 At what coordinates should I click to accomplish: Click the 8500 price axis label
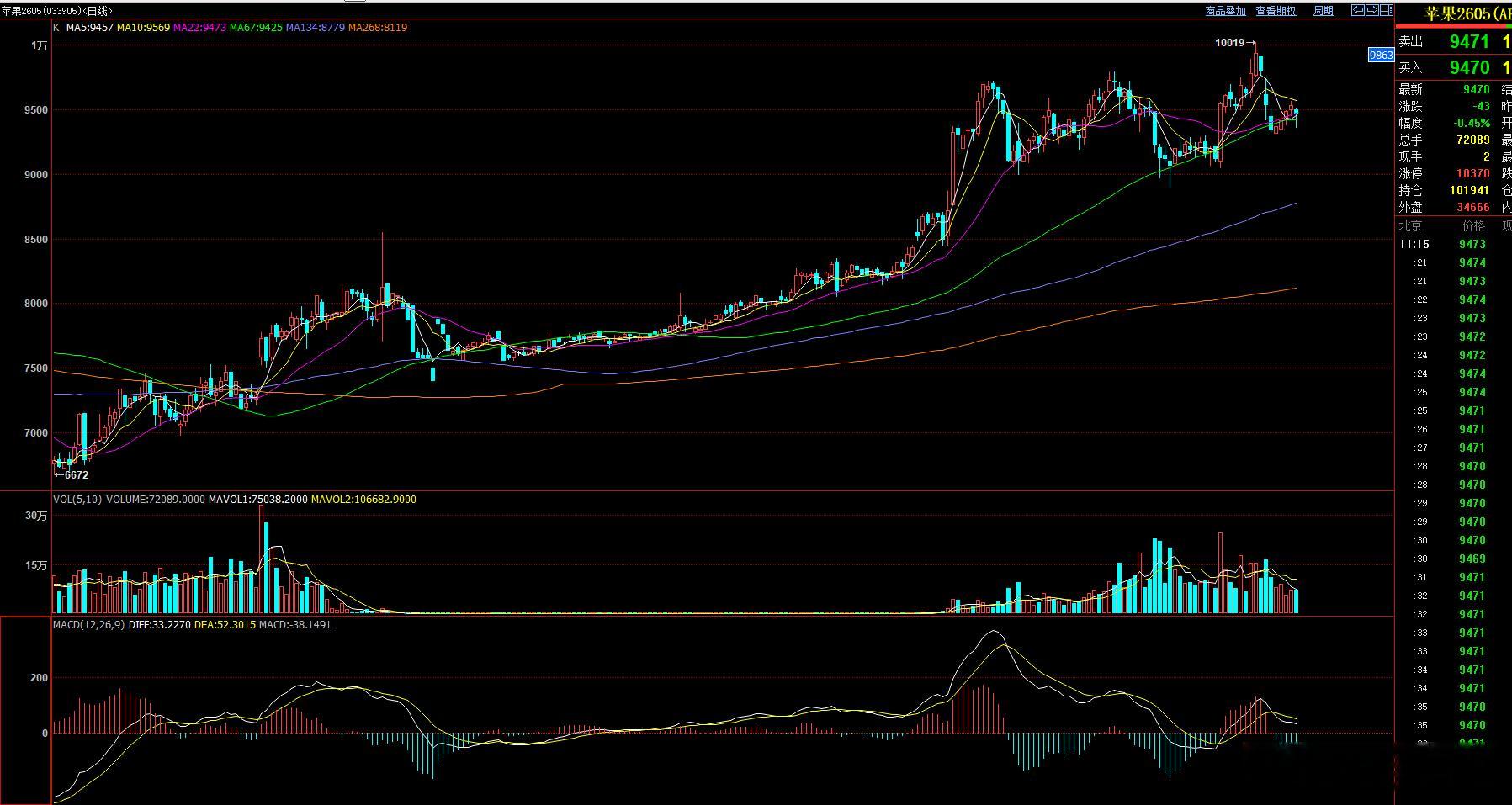click(x=36, y=240)
